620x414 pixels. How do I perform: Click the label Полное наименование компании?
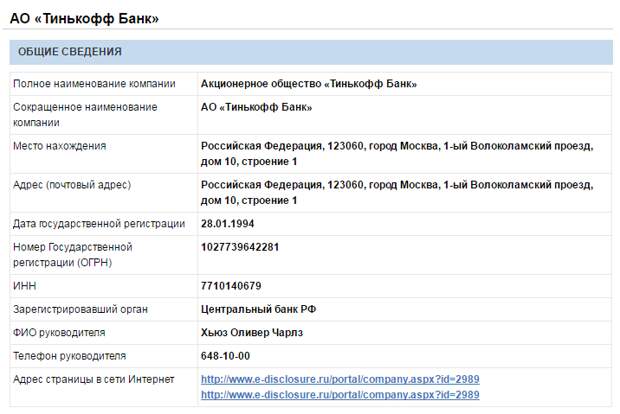pos(94,84)
